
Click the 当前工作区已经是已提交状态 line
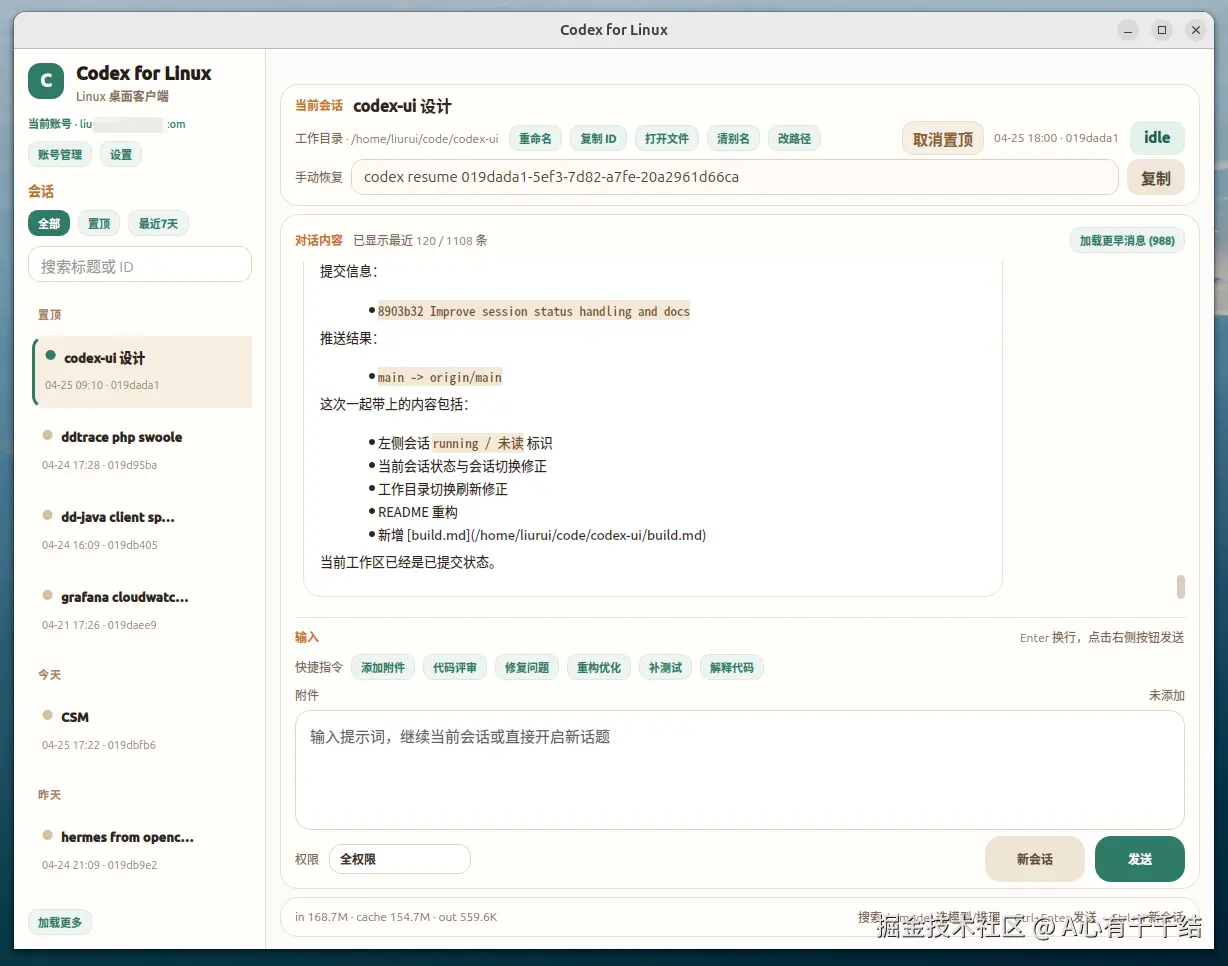tap(409, 562)
